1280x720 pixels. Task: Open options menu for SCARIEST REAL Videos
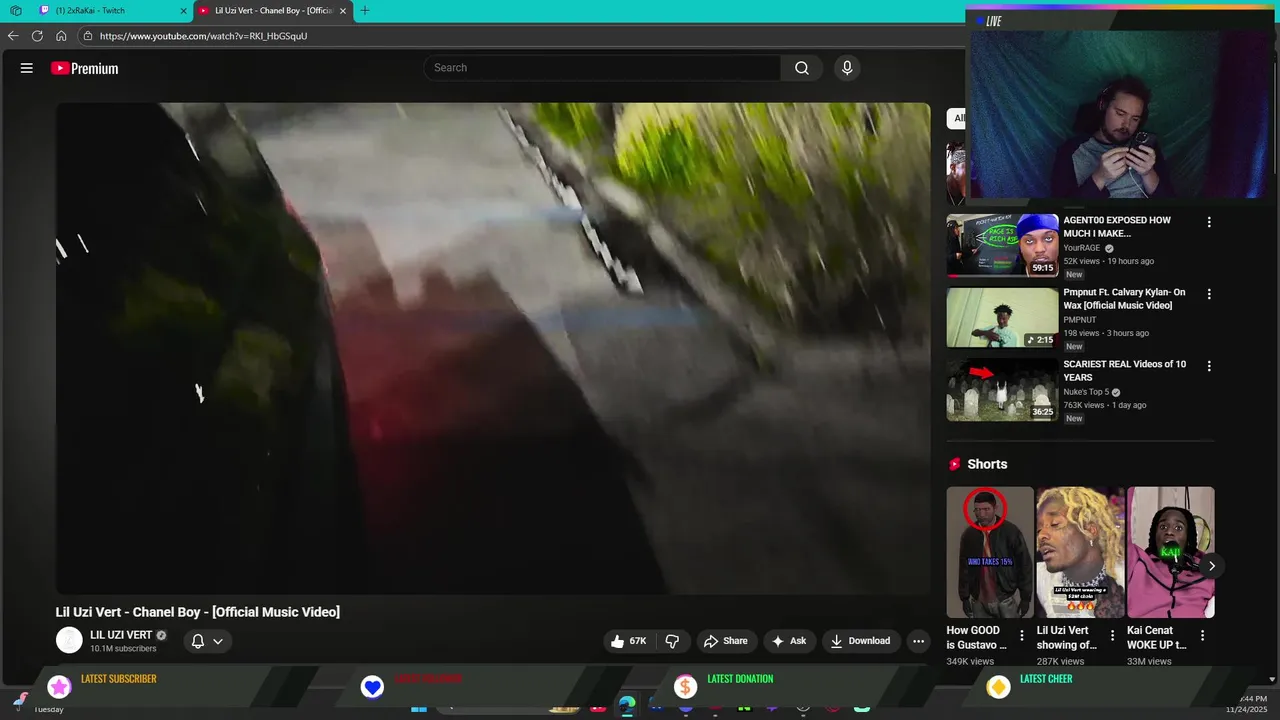pos(1209,366)
